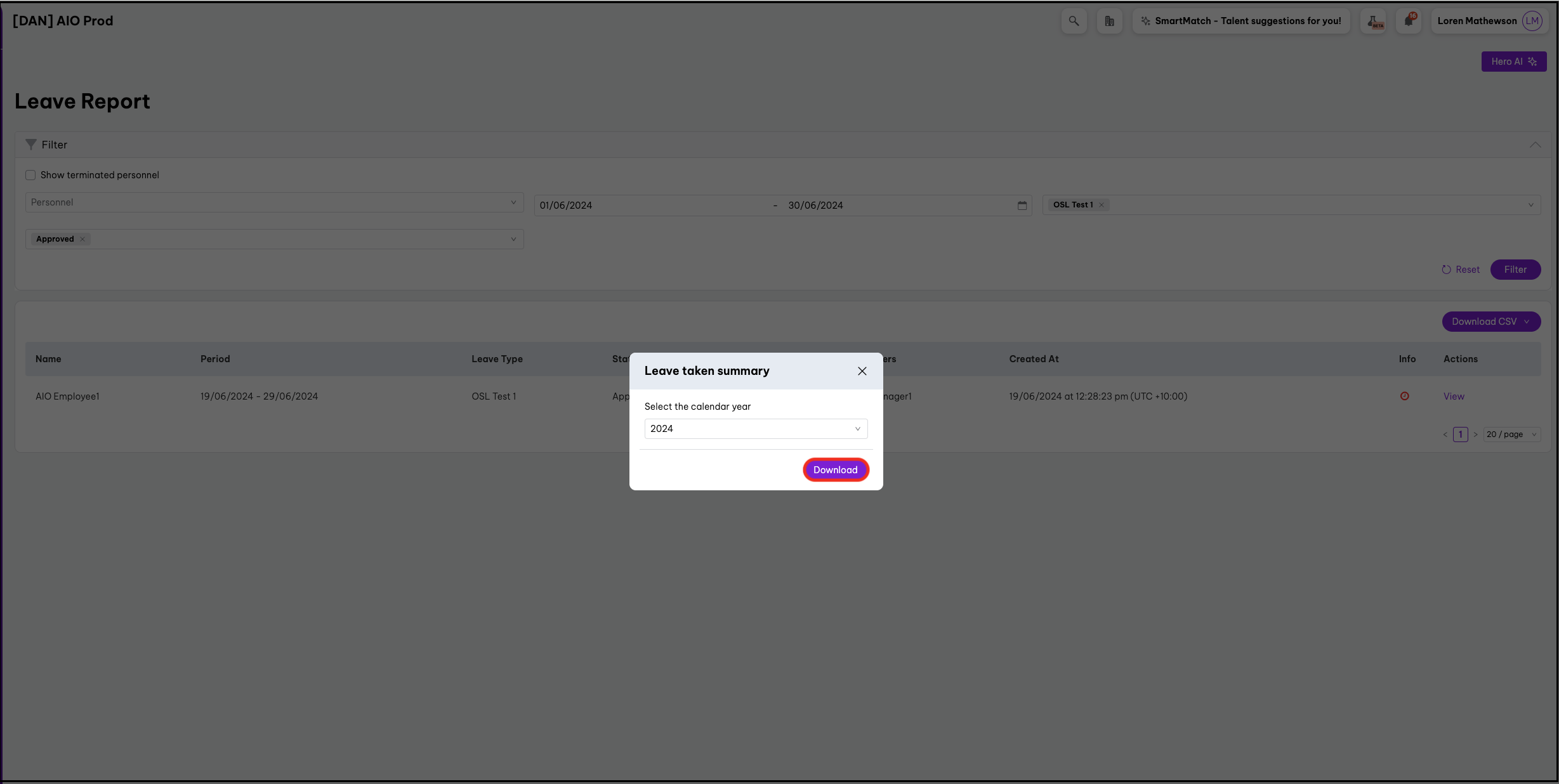Click the search magnifier icon in header

[1074, 21]
